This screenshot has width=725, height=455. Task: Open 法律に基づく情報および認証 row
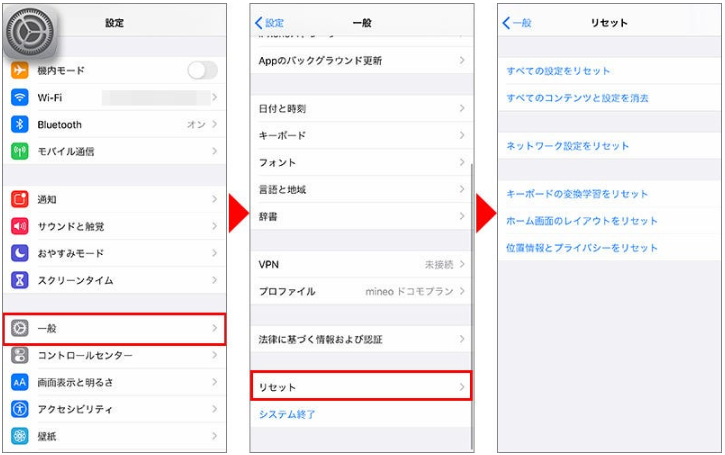[x=361, y=339]
